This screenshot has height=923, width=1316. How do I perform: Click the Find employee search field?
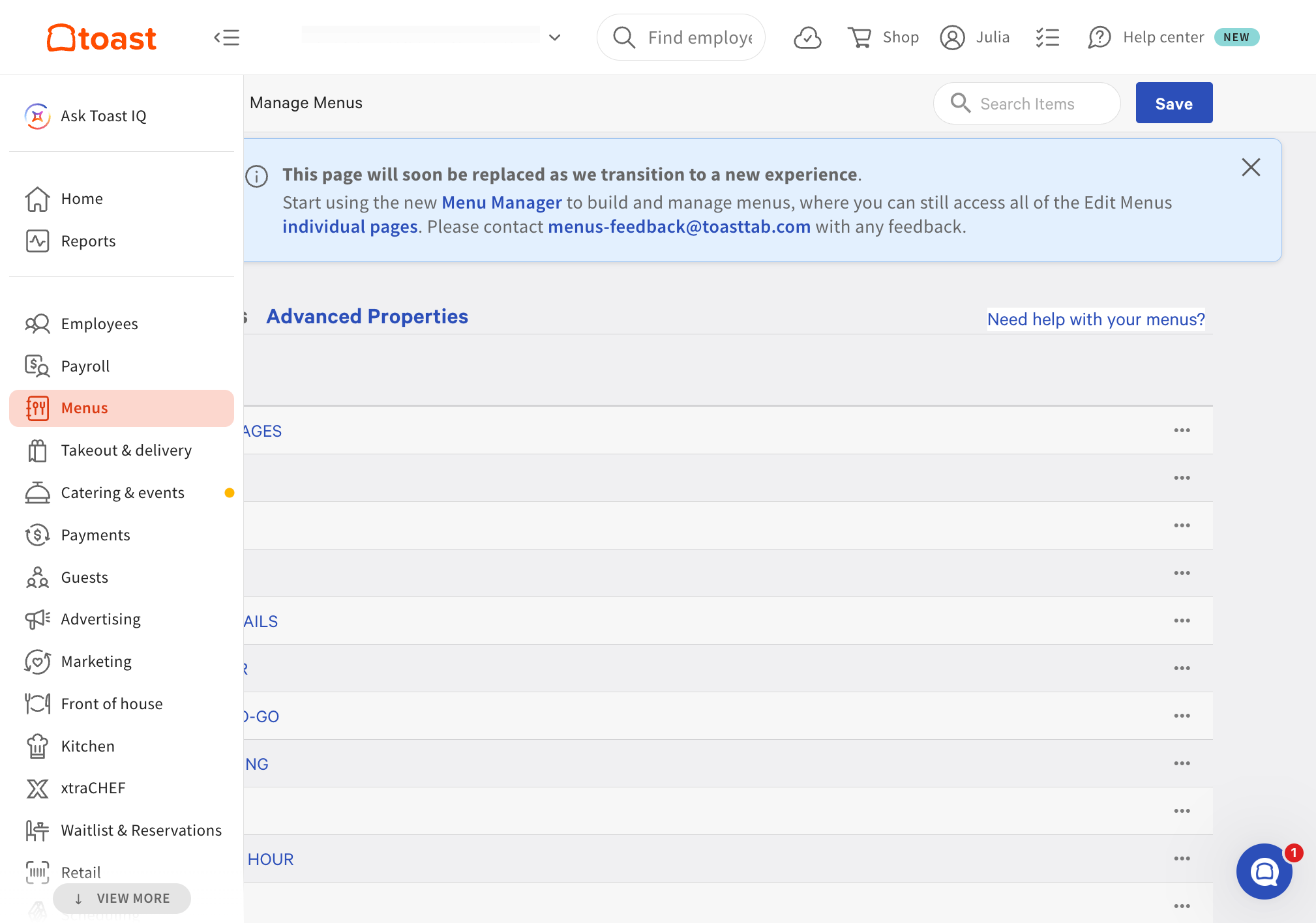point(681,37)
